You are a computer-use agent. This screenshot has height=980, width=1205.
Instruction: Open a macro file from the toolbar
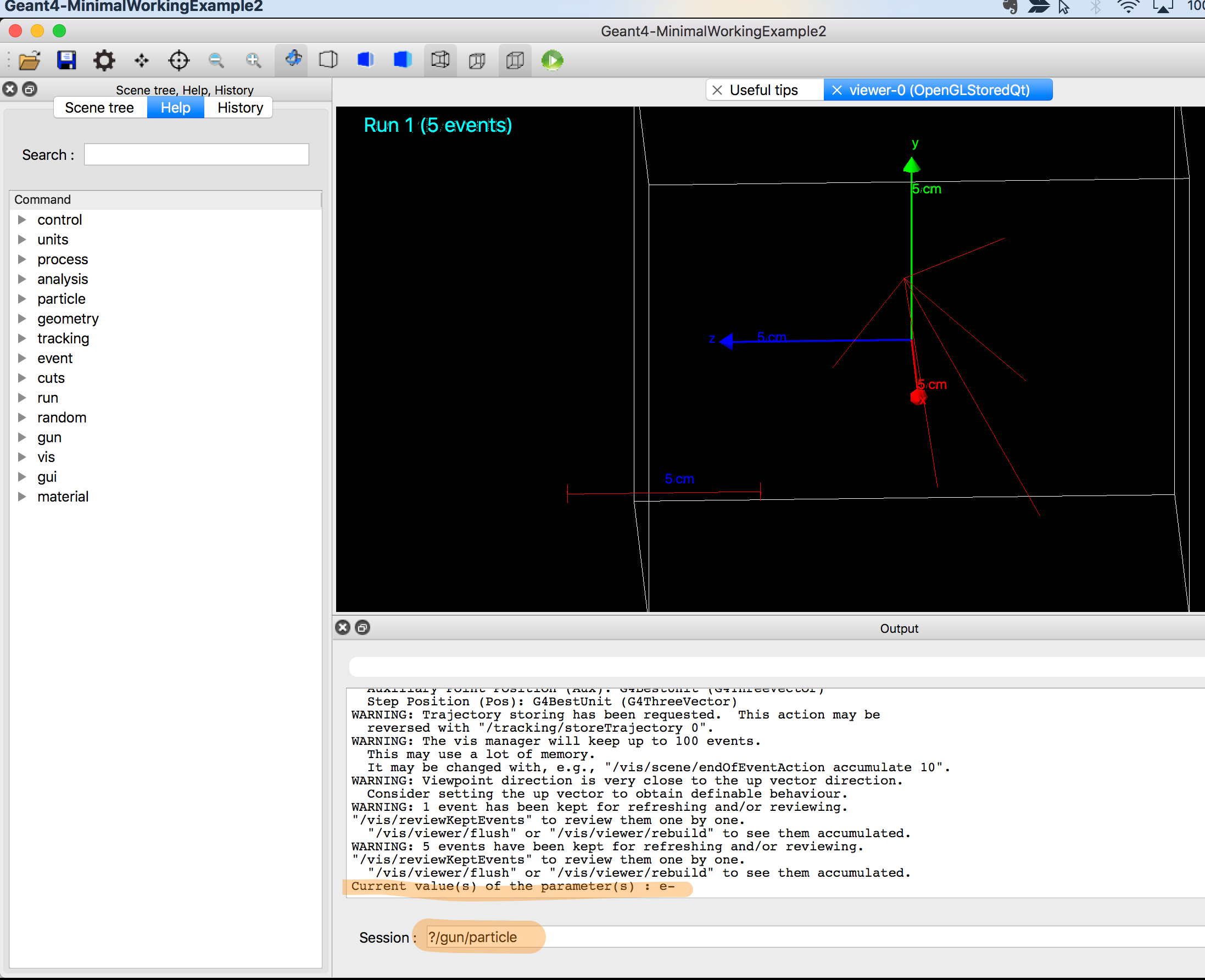click(29, 60)
